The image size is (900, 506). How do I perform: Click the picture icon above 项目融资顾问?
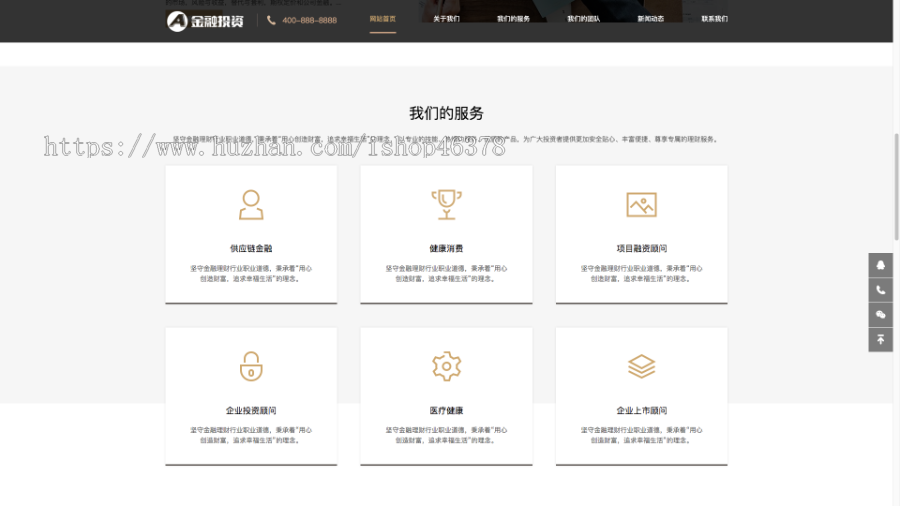click(x=641, y=205)
